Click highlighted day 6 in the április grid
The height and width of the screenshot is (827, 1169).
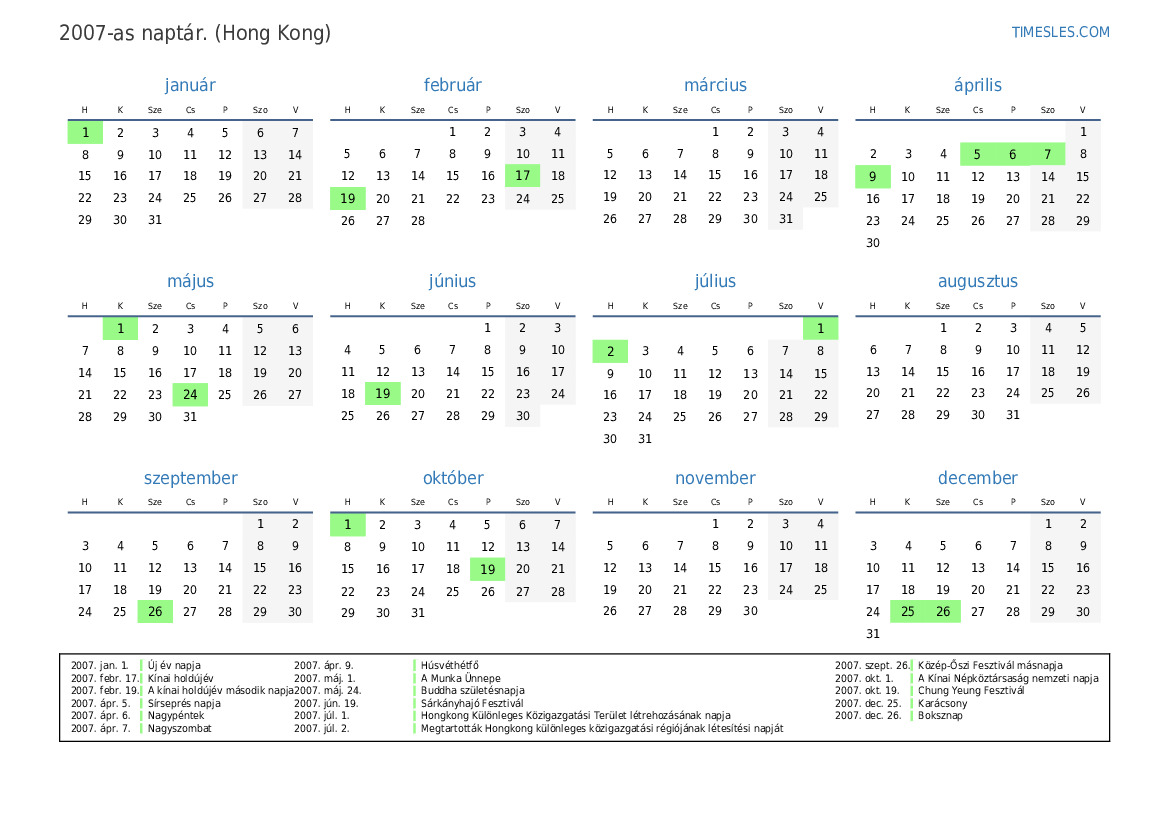tap(1012, 154)
